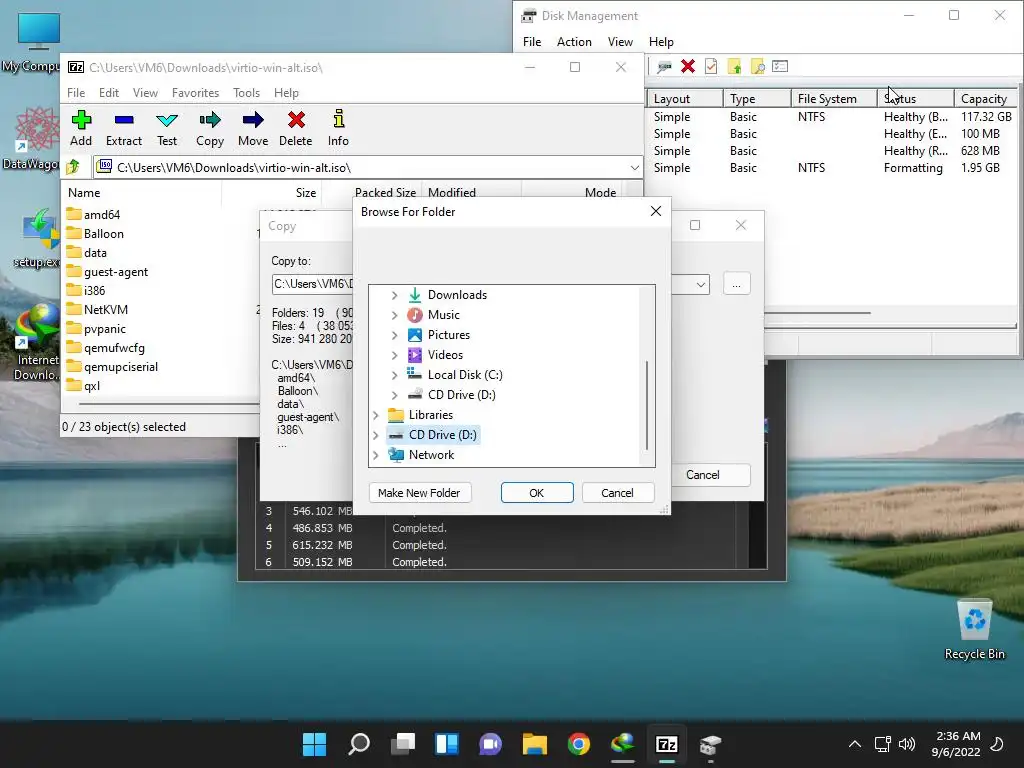Select Network in folder tree
This screenshot has width=1024, height=768.
click(x=431, y=455)
